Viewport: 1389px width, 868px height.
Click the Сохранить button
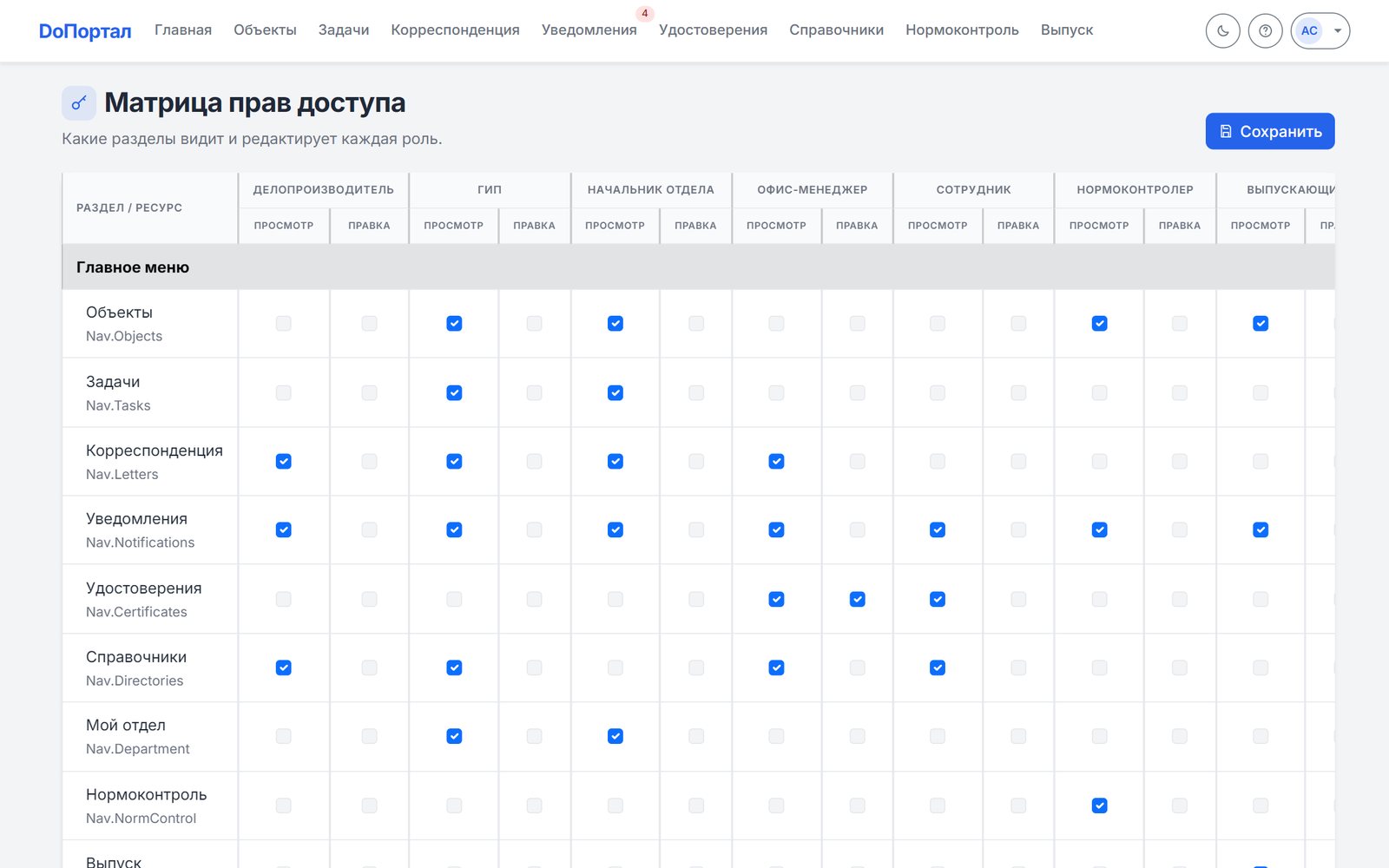tap(1270, 131)
